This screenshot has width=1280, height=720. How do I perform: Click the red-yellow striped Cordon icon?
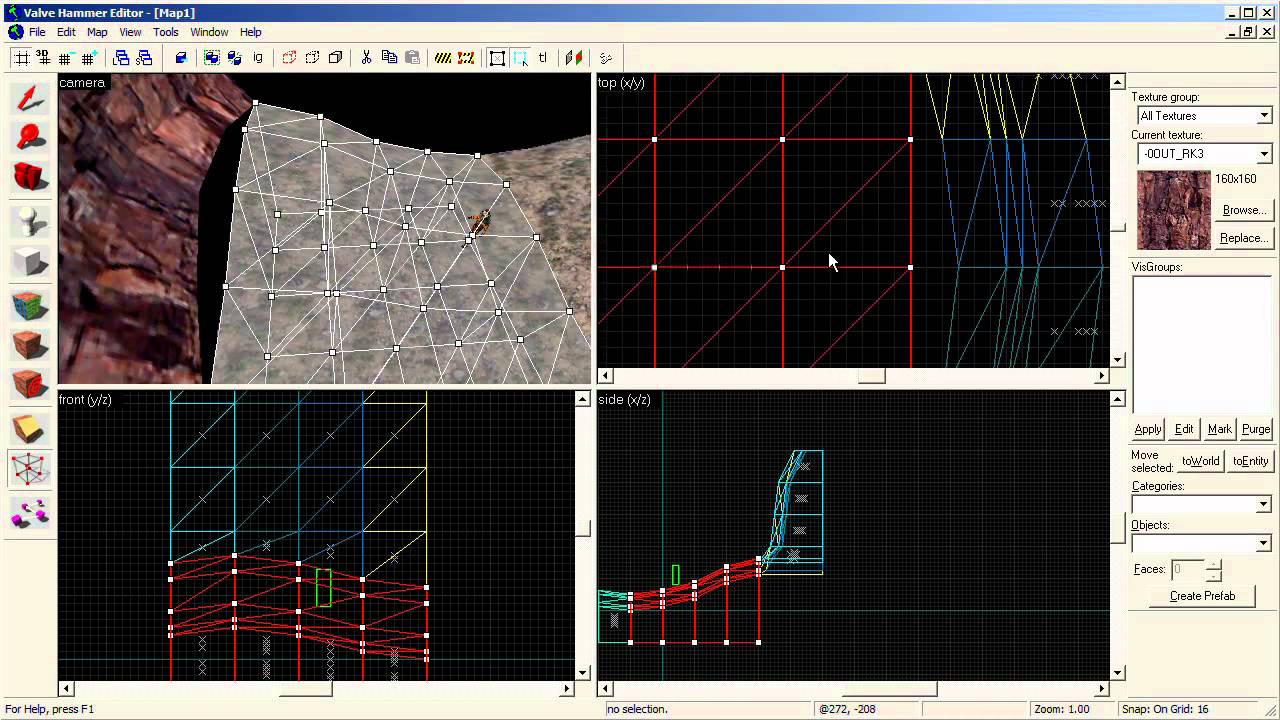[466, 58]
